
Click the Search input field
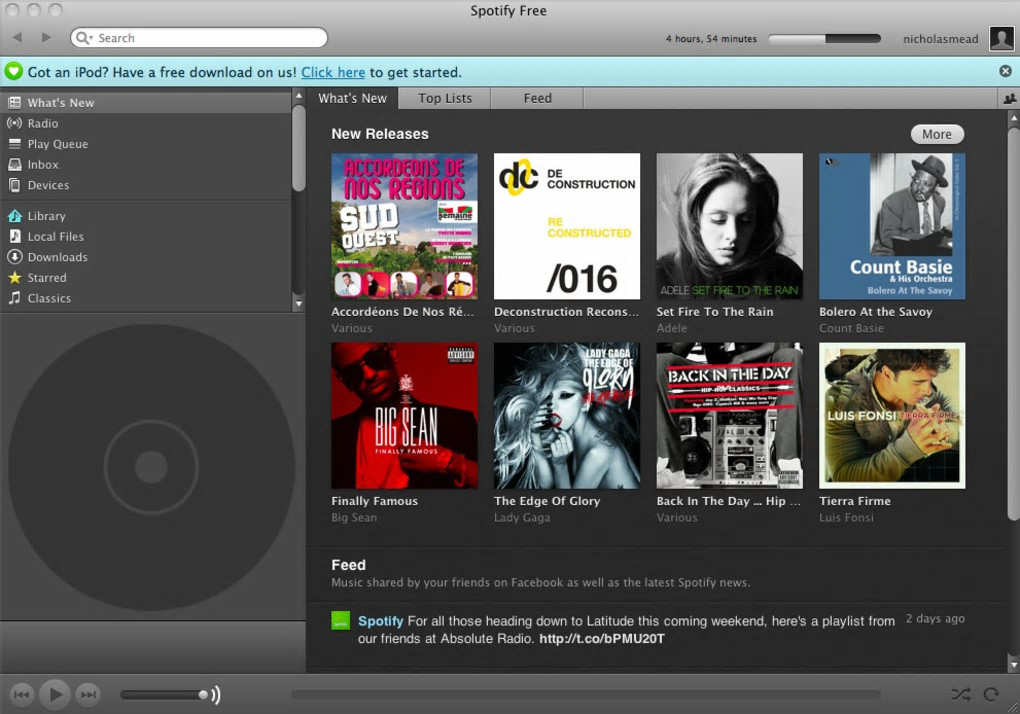coord(198,38)
